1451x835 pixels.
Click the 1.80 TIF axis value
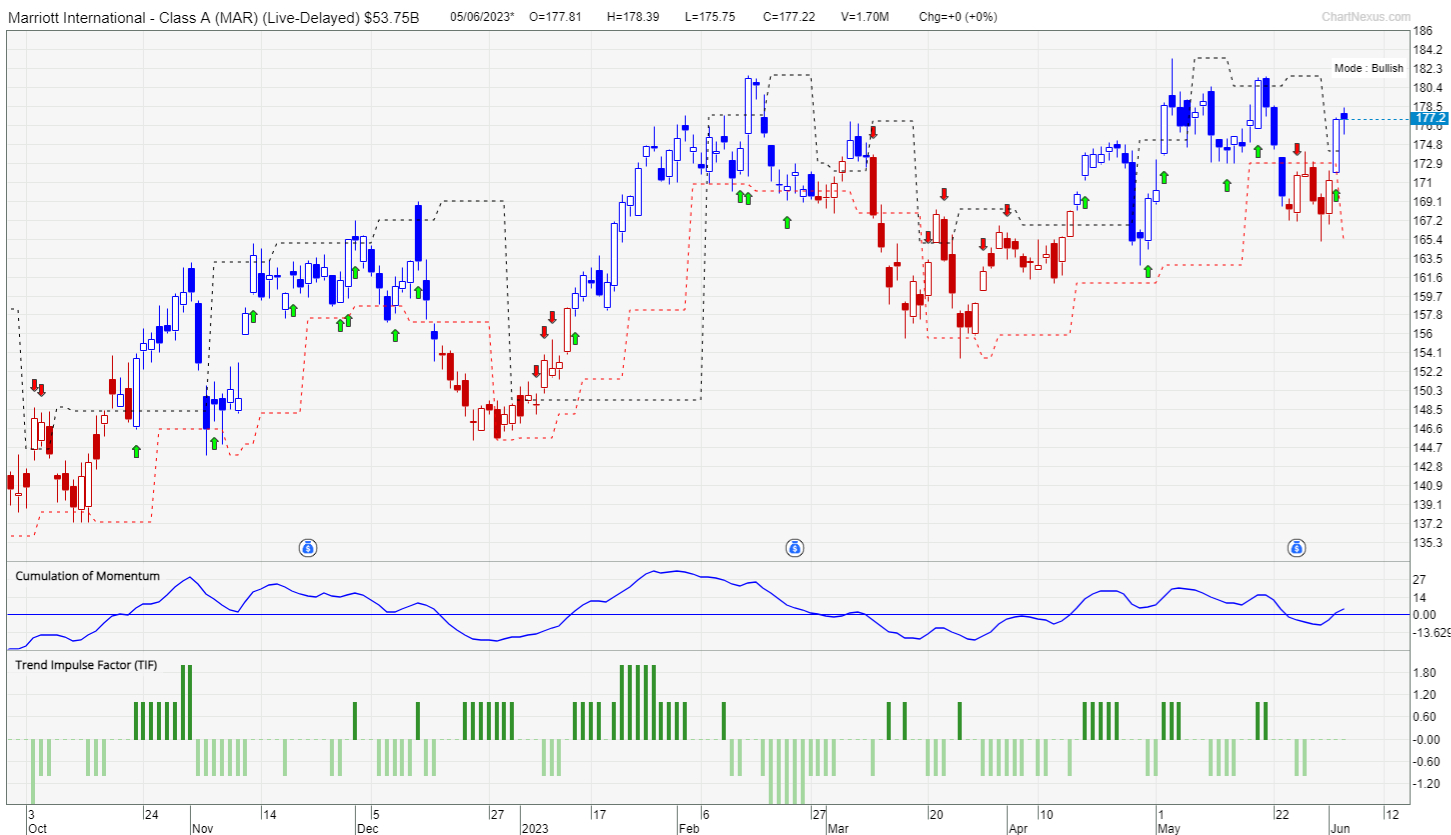pos(1425,673)
